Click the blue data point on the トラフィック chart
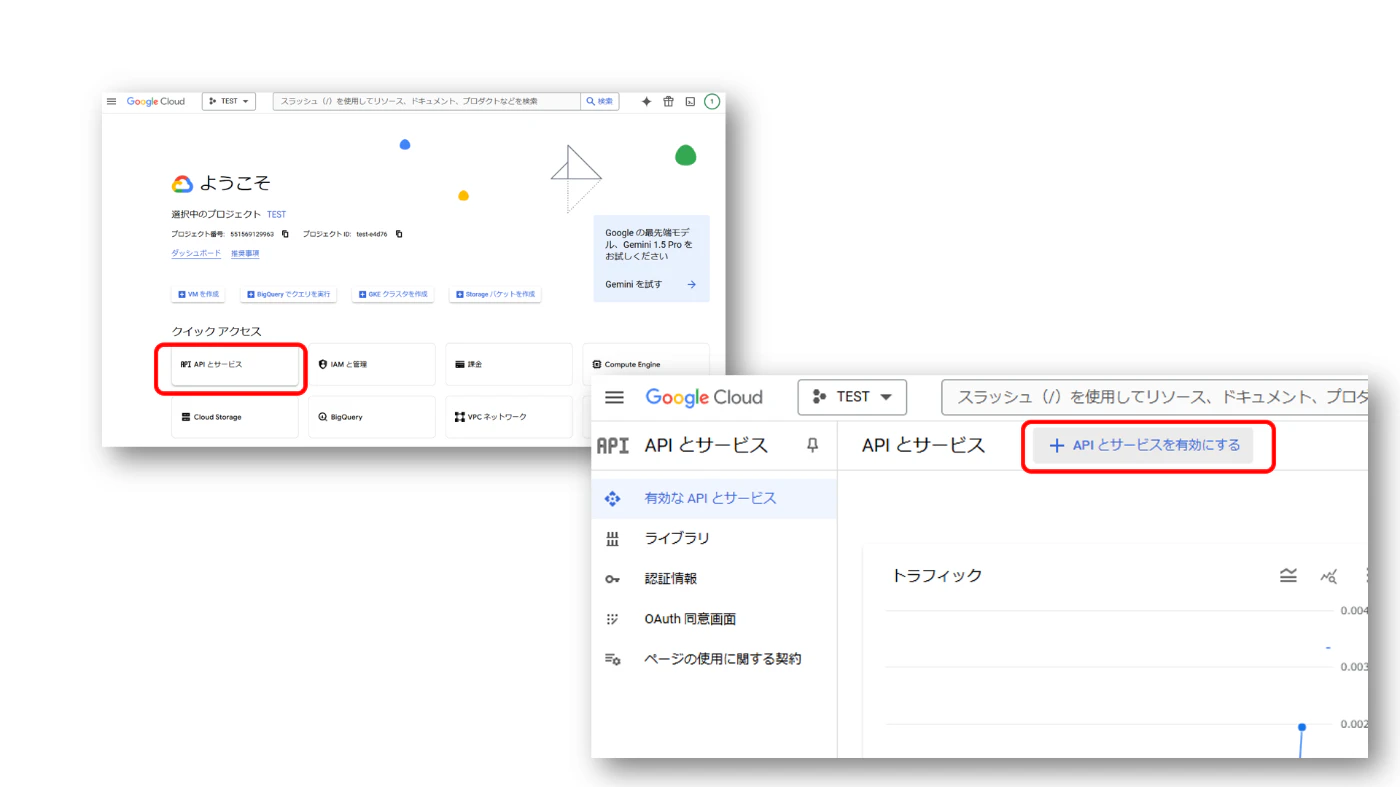 [x=1302, y=727]
